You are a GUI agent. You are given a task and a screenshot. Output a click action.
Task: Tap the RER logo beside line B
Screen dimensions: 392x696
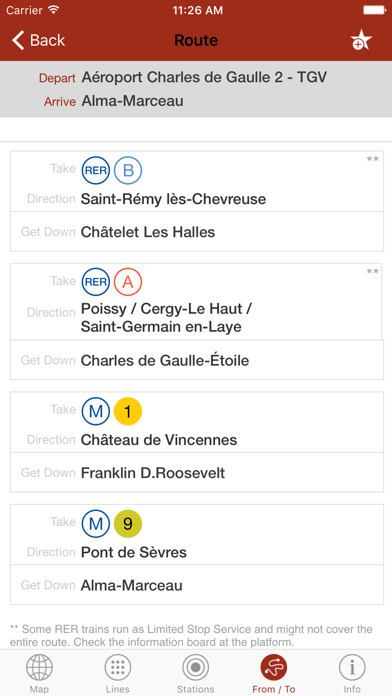tap(95, 170)
